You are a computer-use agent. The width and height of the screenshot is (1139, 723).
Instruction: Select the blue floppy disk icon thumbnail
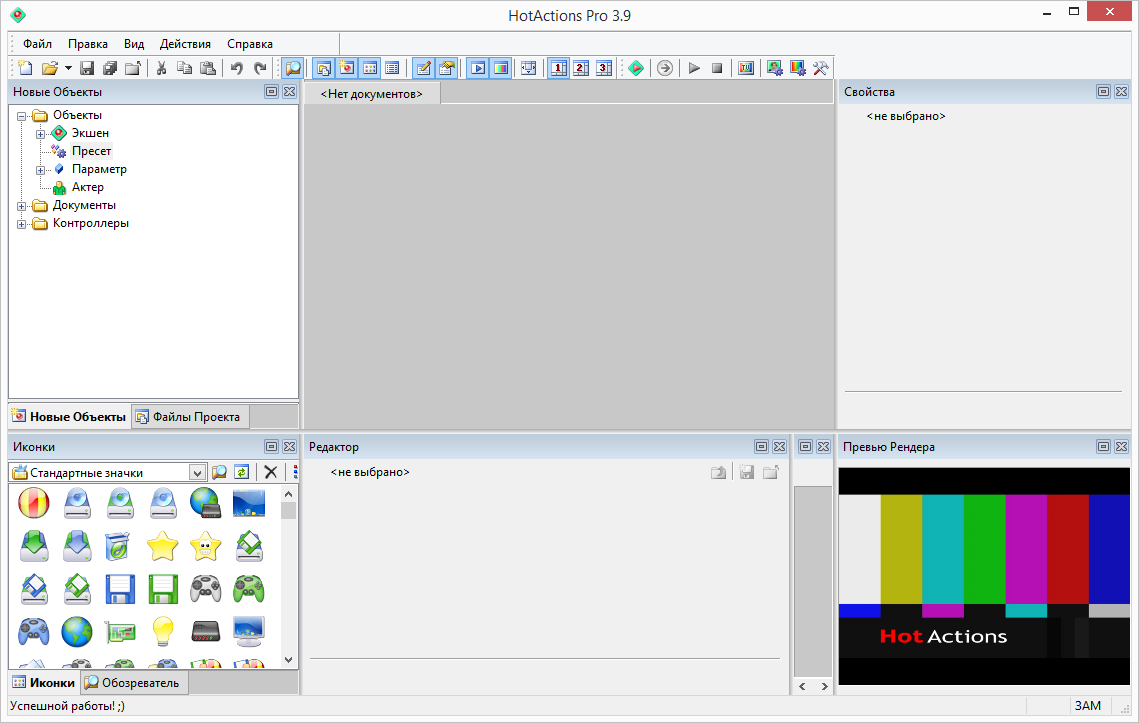pyautogui.click(x=120, y=589)
